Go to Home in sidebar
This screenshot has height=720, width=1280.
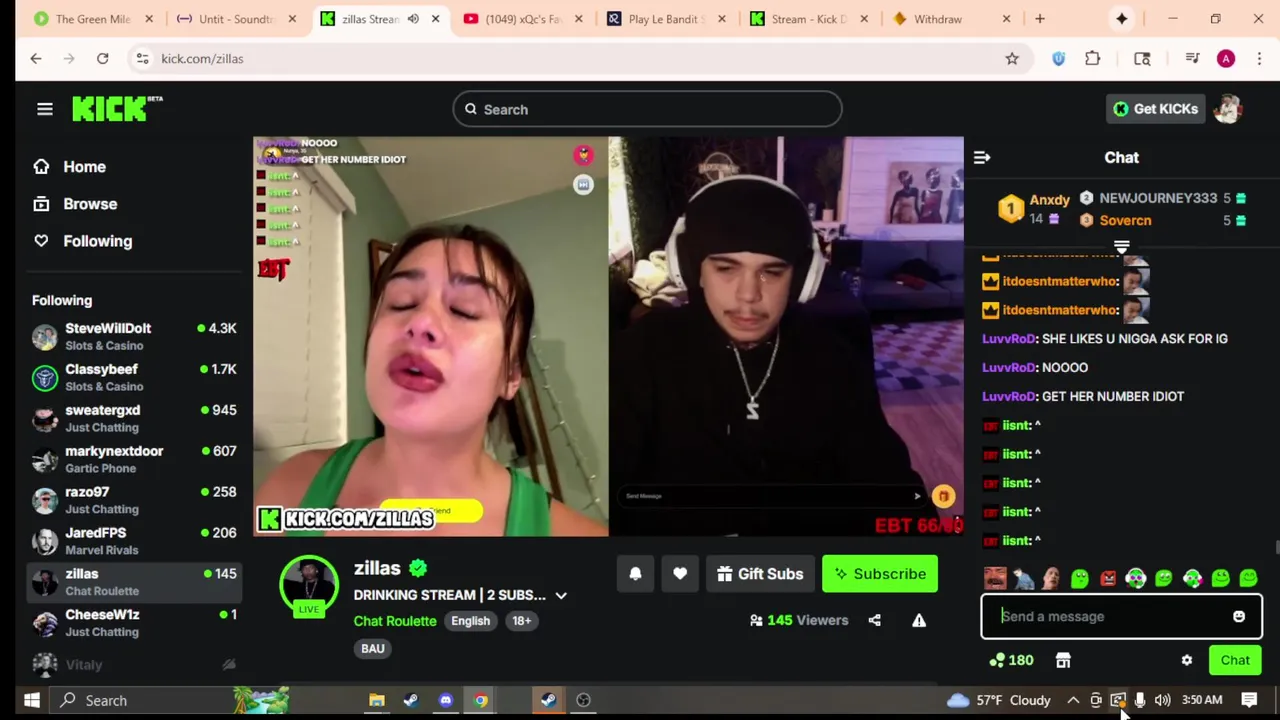[70, 167]
